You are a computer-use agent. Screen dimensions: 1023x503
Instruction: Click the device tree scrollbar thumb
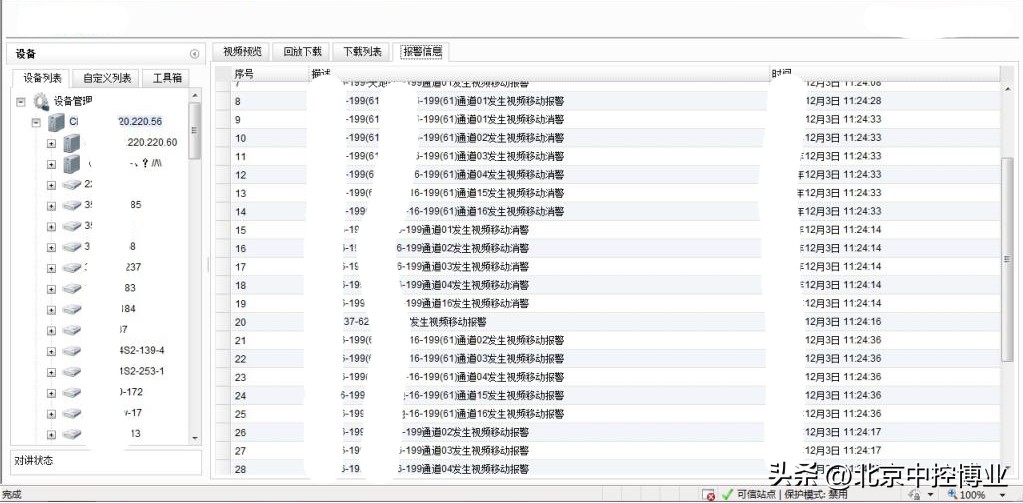click(x=194, y=130)
